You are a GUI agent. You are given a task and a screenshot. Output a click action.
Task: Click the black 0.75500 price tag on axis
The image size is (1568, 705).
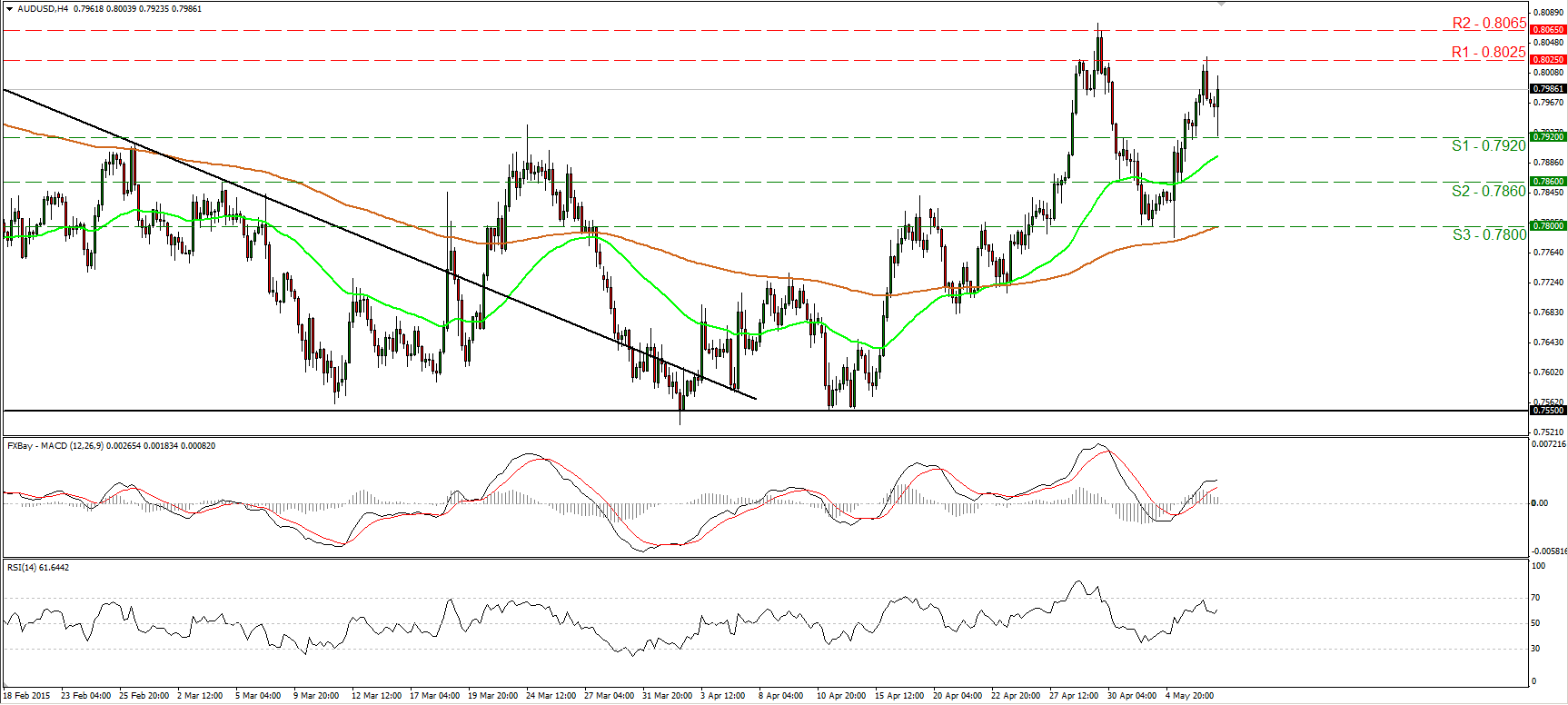click(x=1548, y=411)
